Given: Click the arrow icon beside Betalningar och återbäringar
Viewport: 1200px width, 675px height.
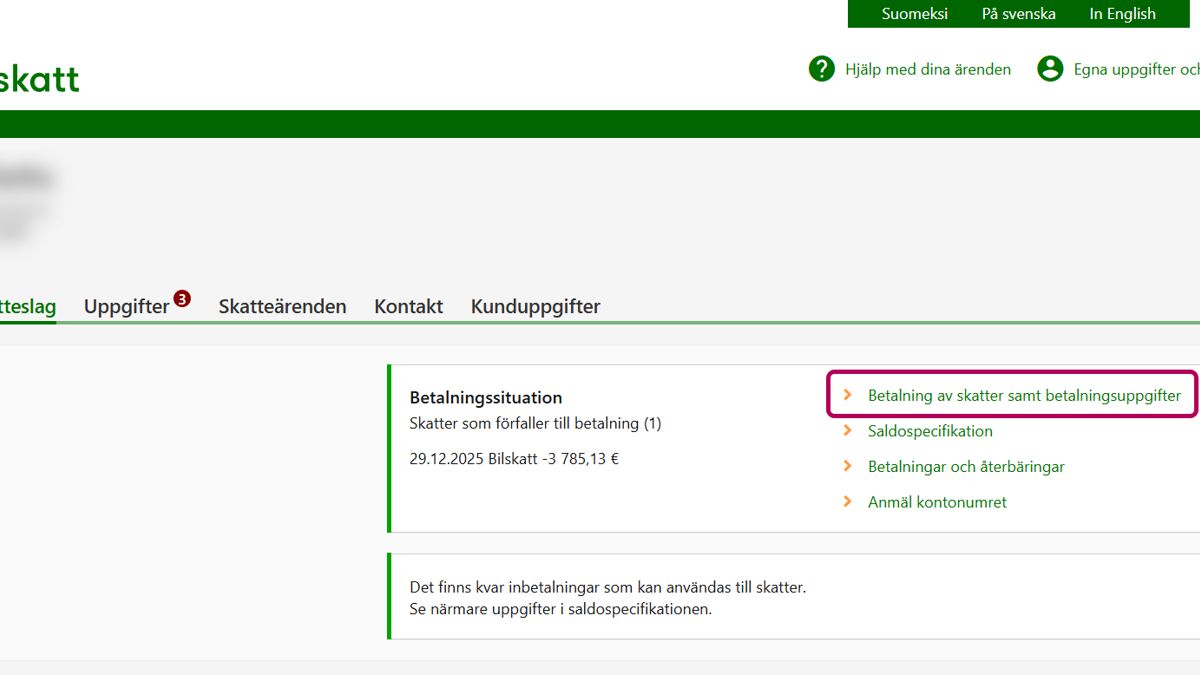Looking at the screenshot, I should click(848, 467).
